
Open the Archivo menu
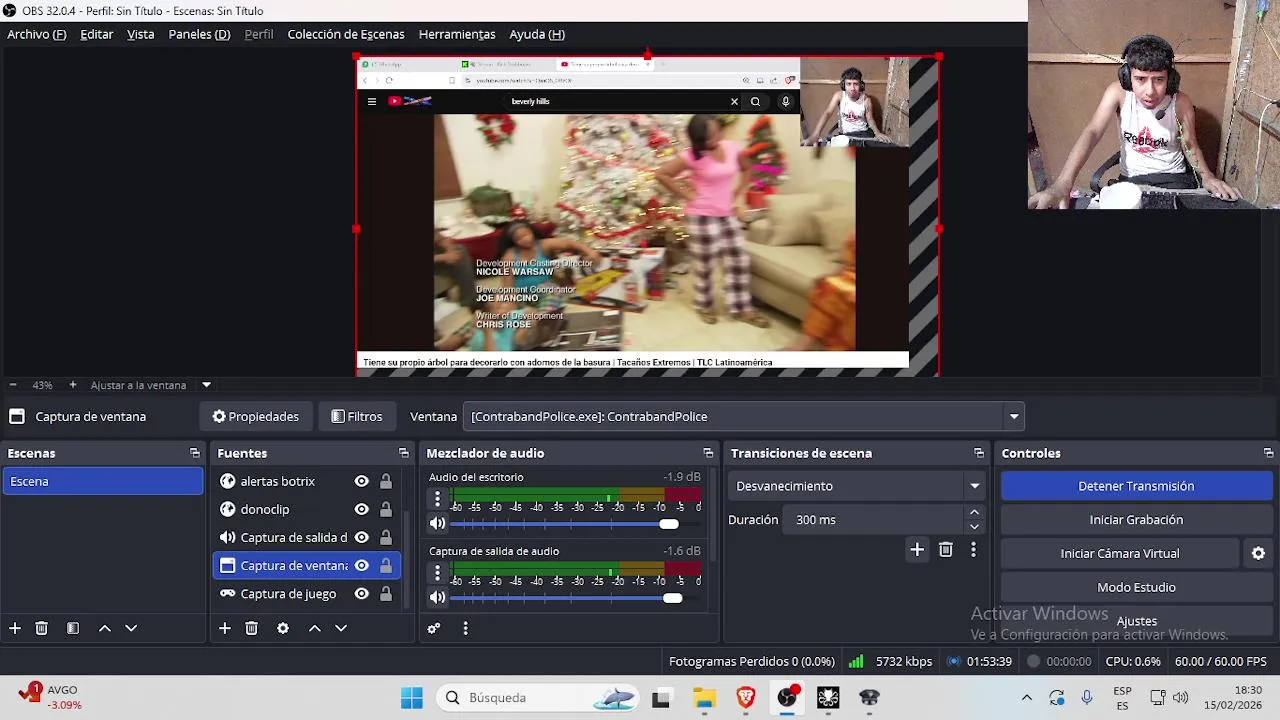pos(37,34)
